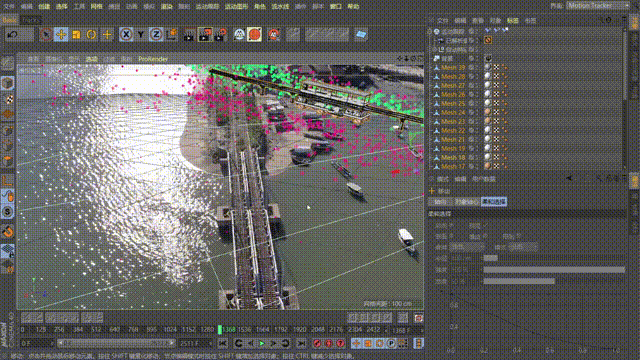Click the blue grid lock icon

click(x=8, y=250)
